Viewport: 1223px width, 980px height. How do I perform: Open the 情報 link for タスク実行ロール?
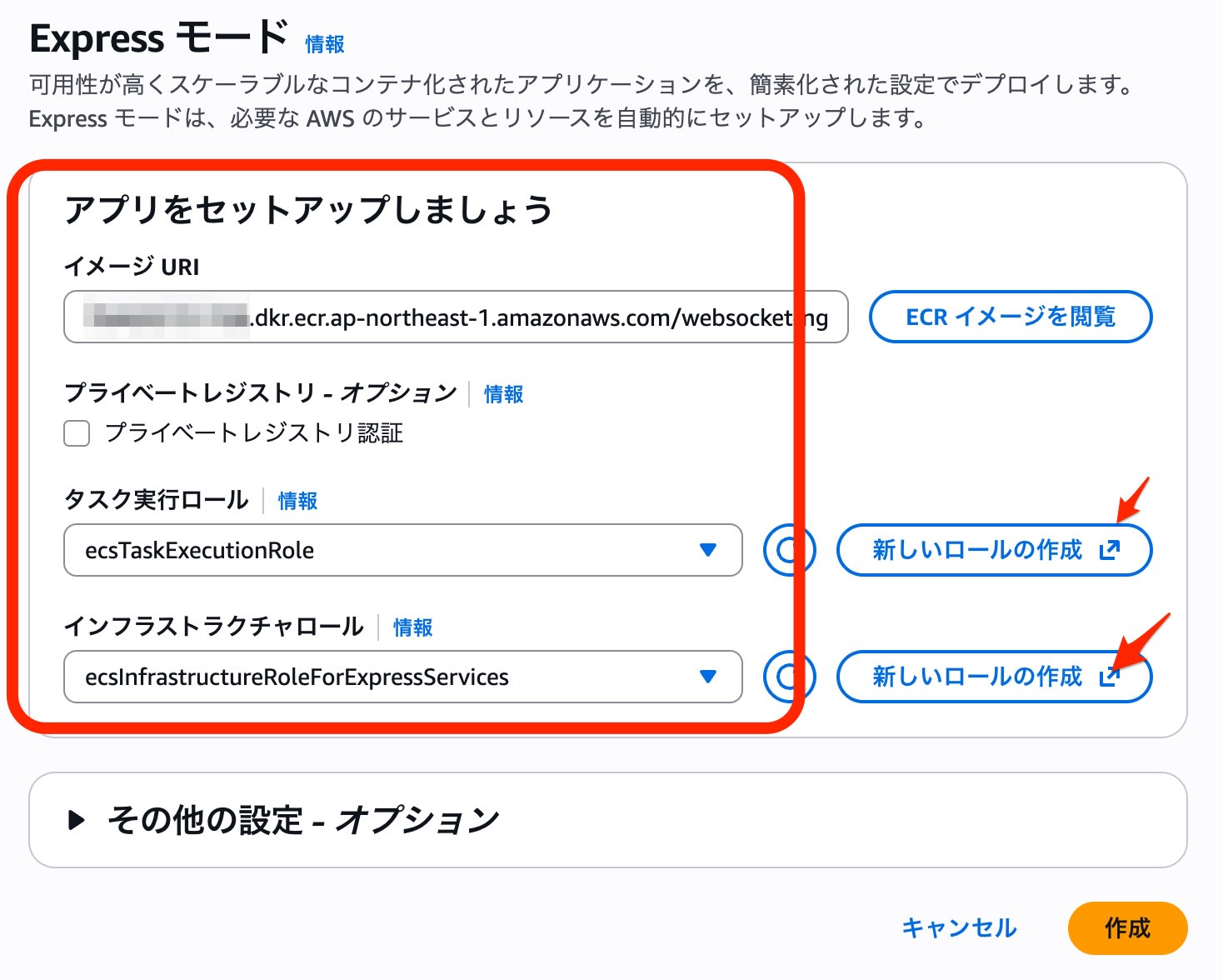tap(297, 500)
